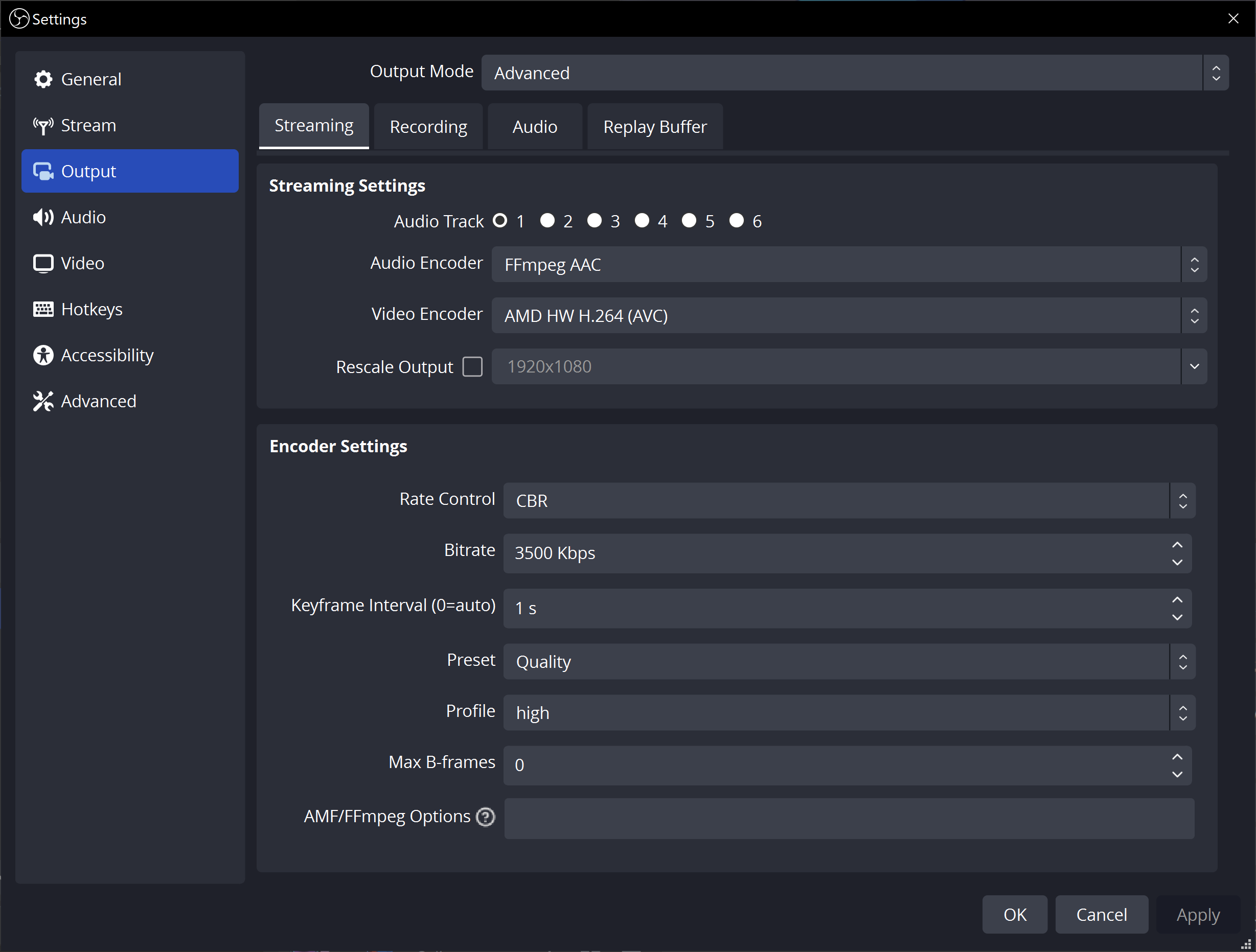The image size is (1256, 952).
Task: Click the Accessibility person icon
Action: [43, 355]
